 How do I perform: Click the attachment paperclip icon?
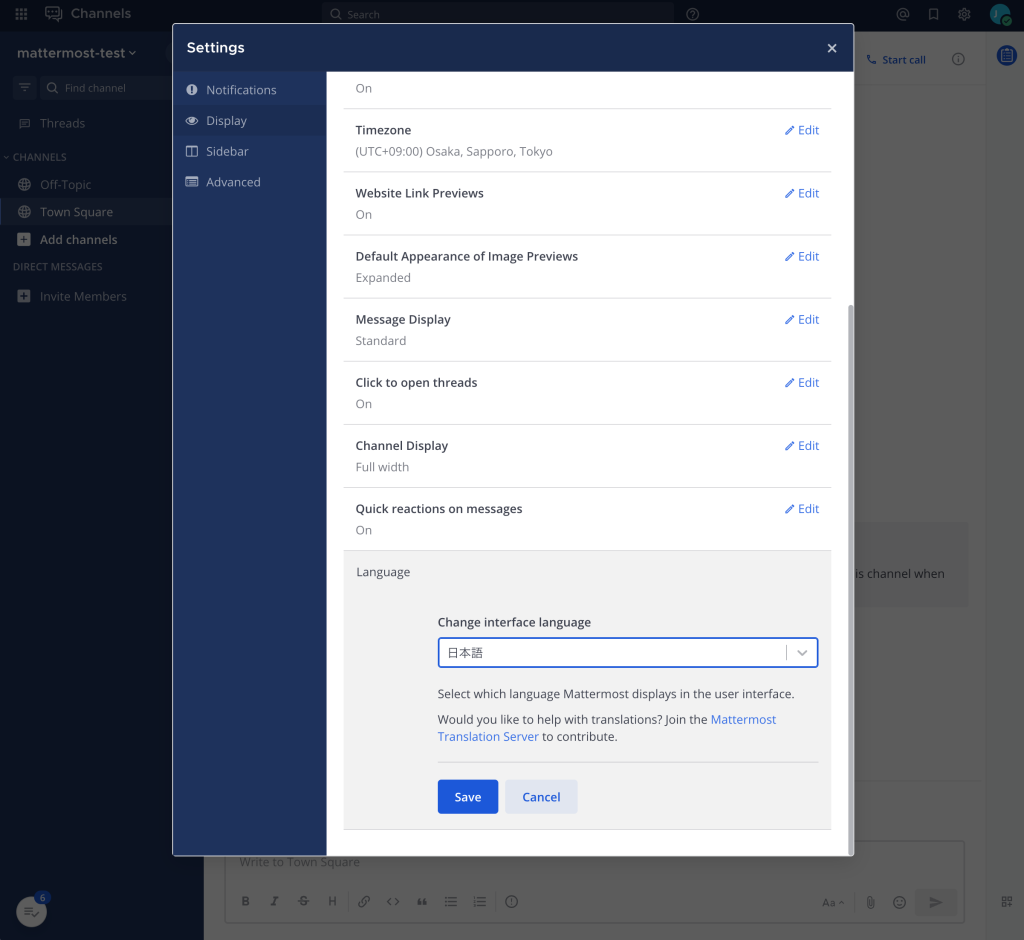(870, 902)
